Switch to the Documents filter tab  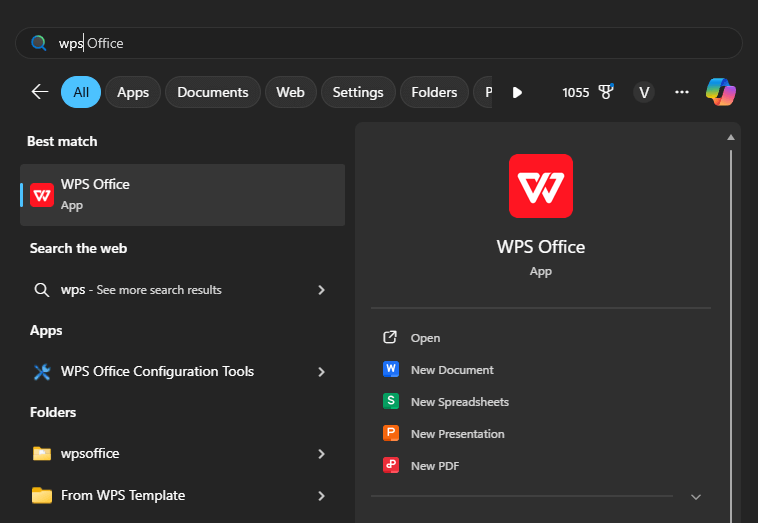213,92
